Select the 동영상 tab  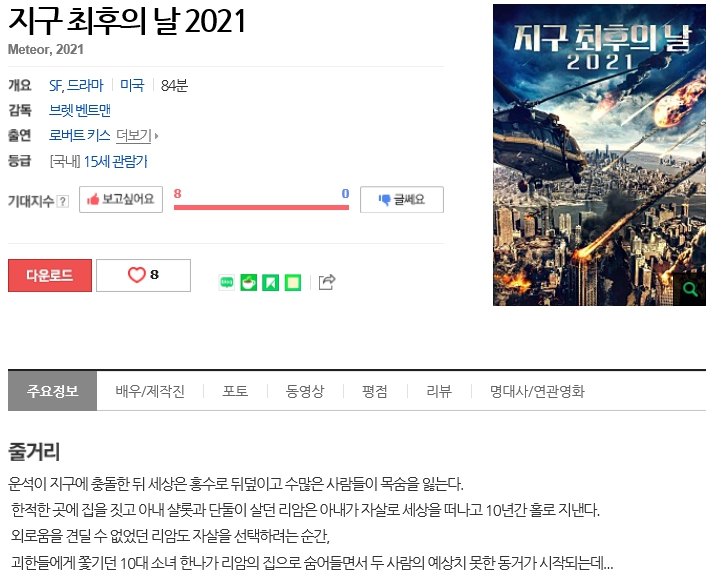click(x=305, y=391)
